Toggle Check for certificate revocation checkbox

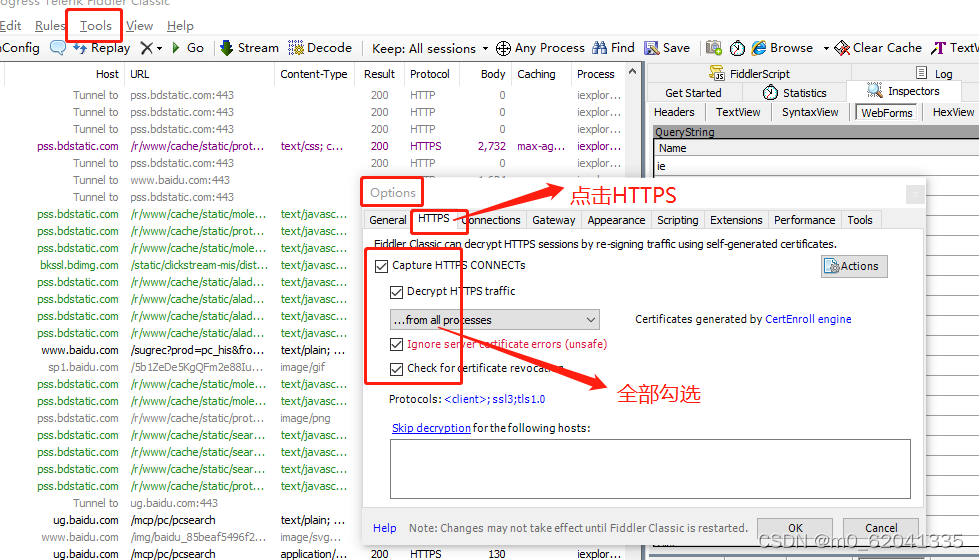(x=396, y=369)
